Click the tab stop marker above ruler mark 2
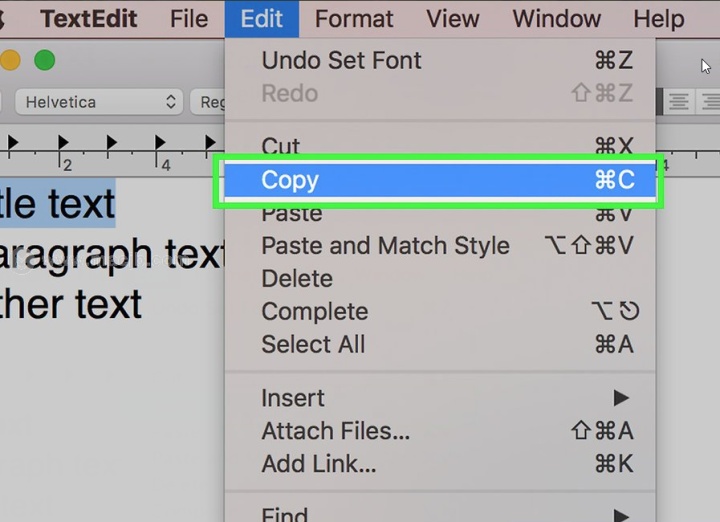The width and height of the screenshot is (720, 522). point(63,142)
